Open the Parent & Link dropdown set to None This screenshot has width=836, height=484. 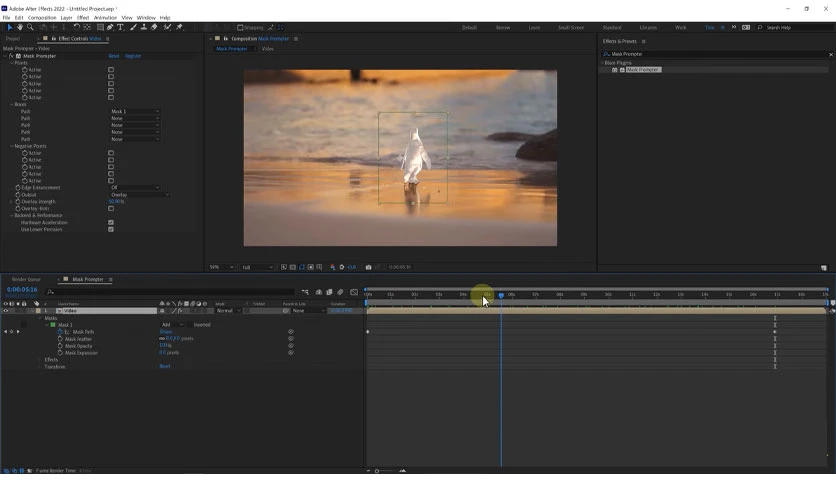point(308,311)
